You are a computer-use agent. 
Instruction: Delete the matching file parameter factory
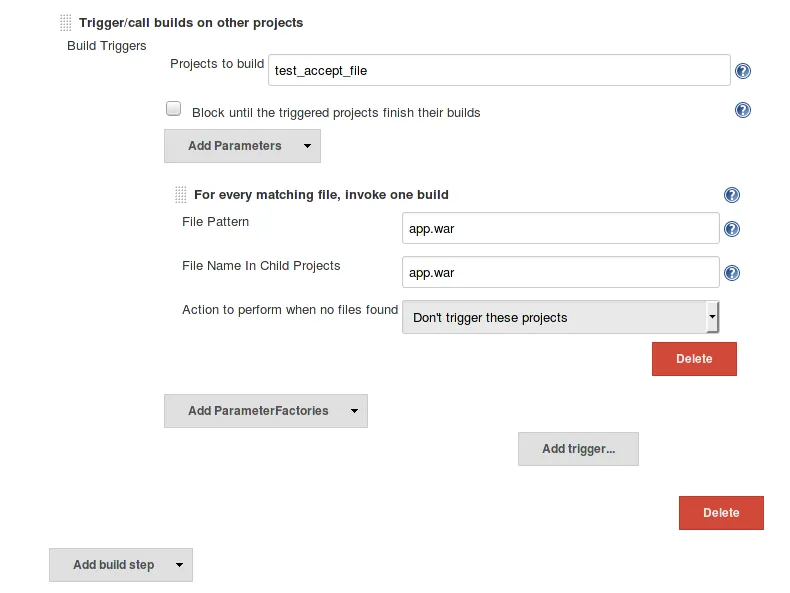point(694,359)
